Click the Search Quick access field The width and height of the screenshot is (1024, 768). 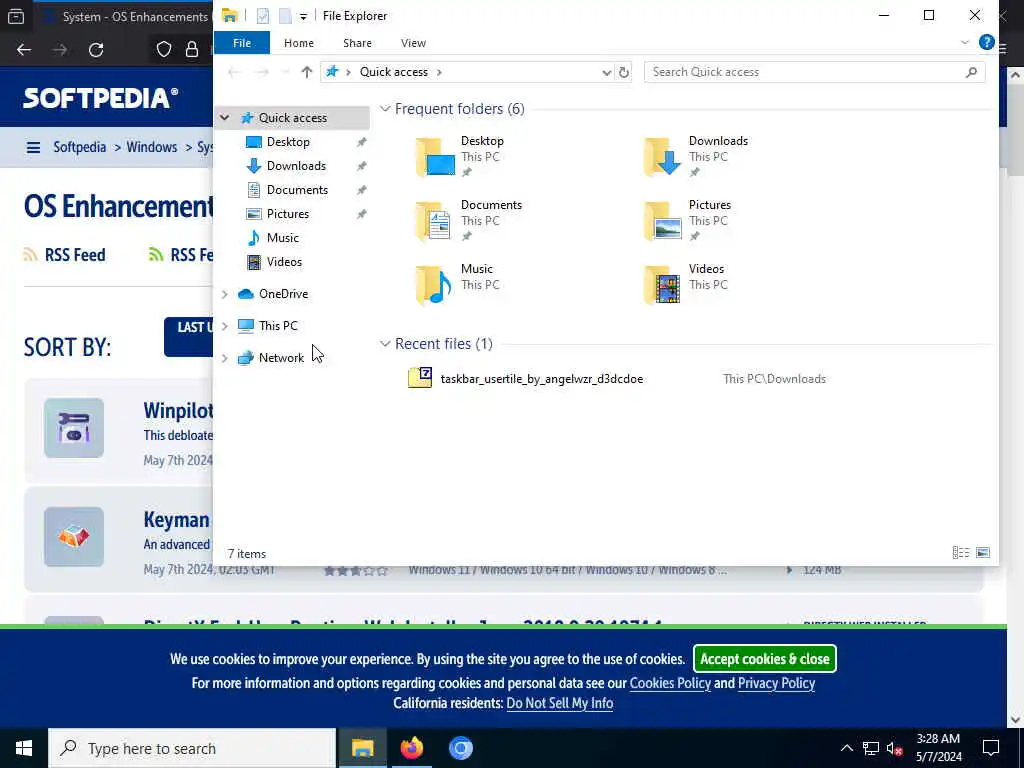click(x=814, y=72)
